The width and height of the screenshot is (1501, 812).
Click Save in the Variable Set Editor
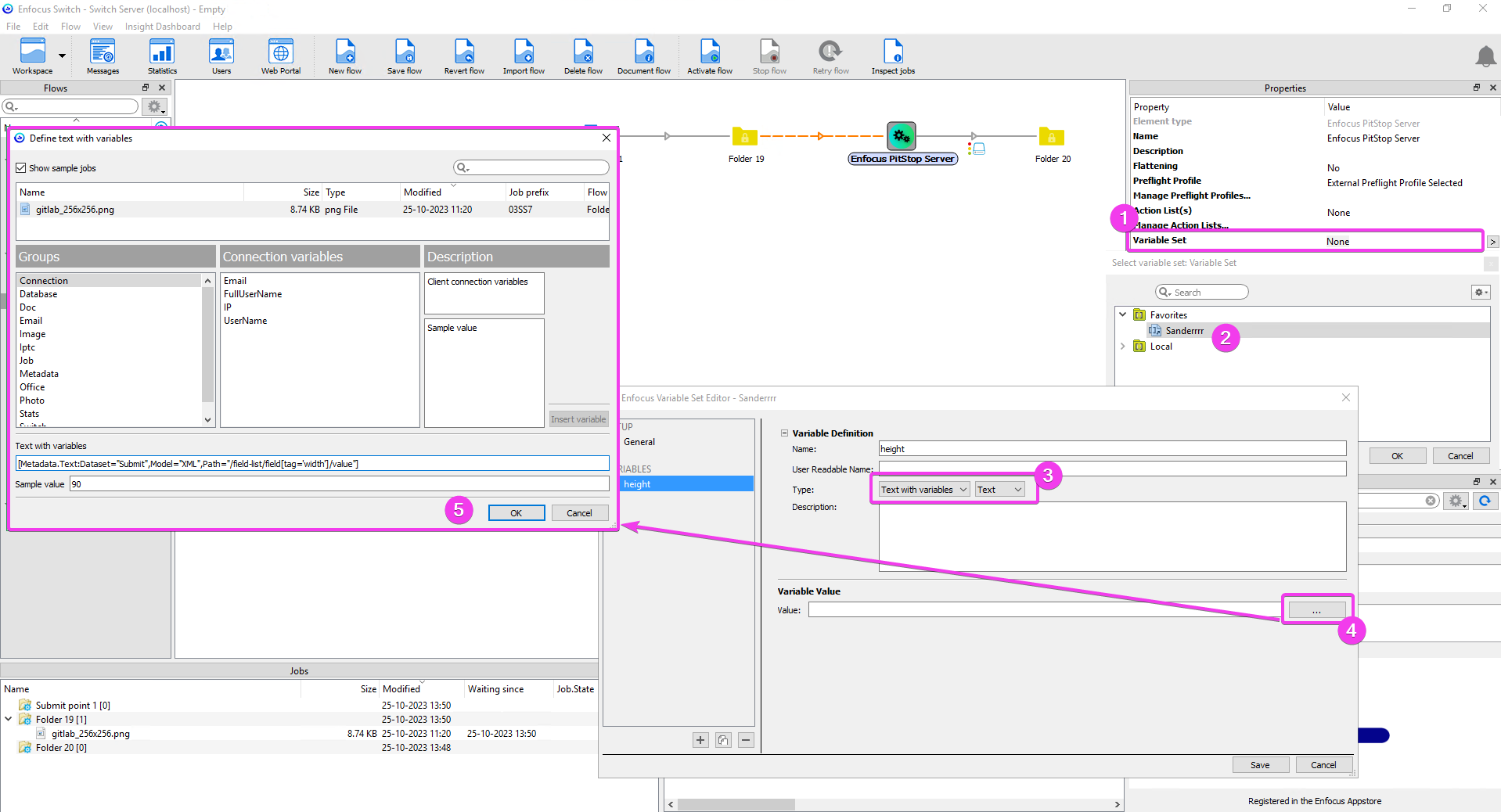1260,765
